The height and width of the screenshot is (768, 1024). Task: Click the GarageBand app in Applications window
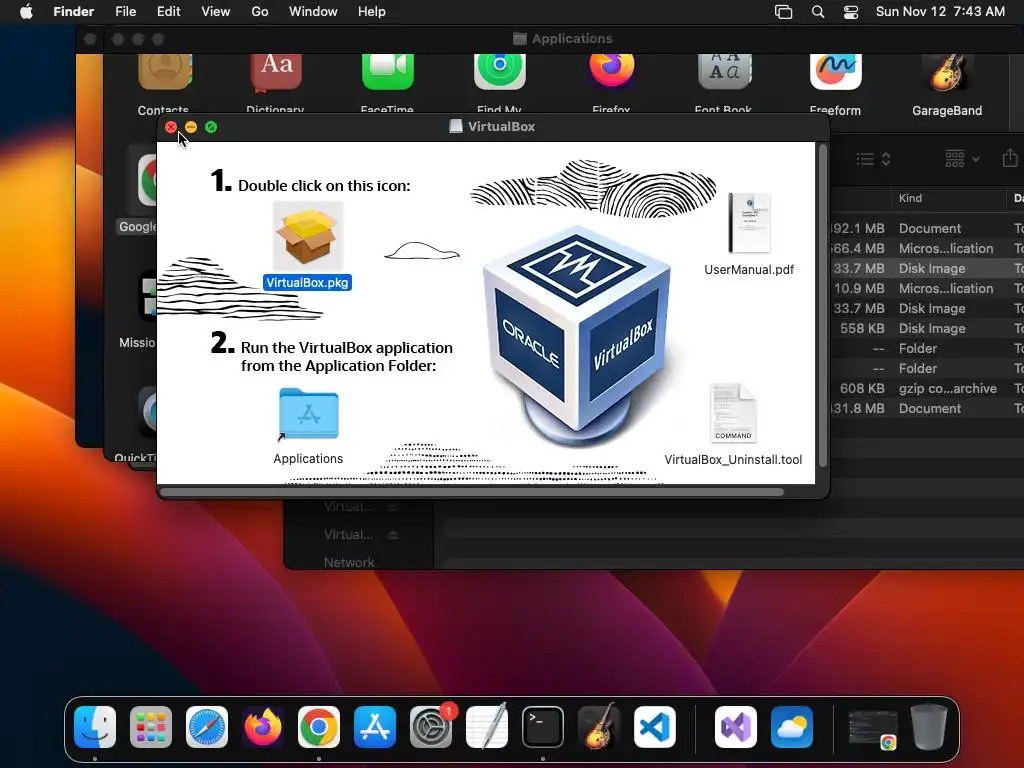[x=948, y=72]
